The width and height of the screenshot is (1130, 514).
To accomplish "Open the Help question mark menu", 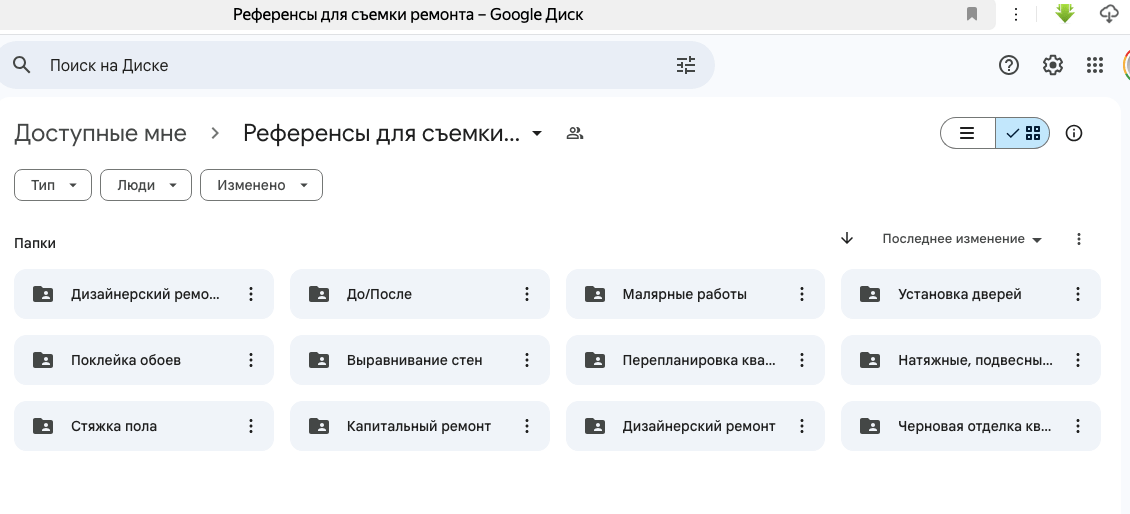I will point(1008,65).
